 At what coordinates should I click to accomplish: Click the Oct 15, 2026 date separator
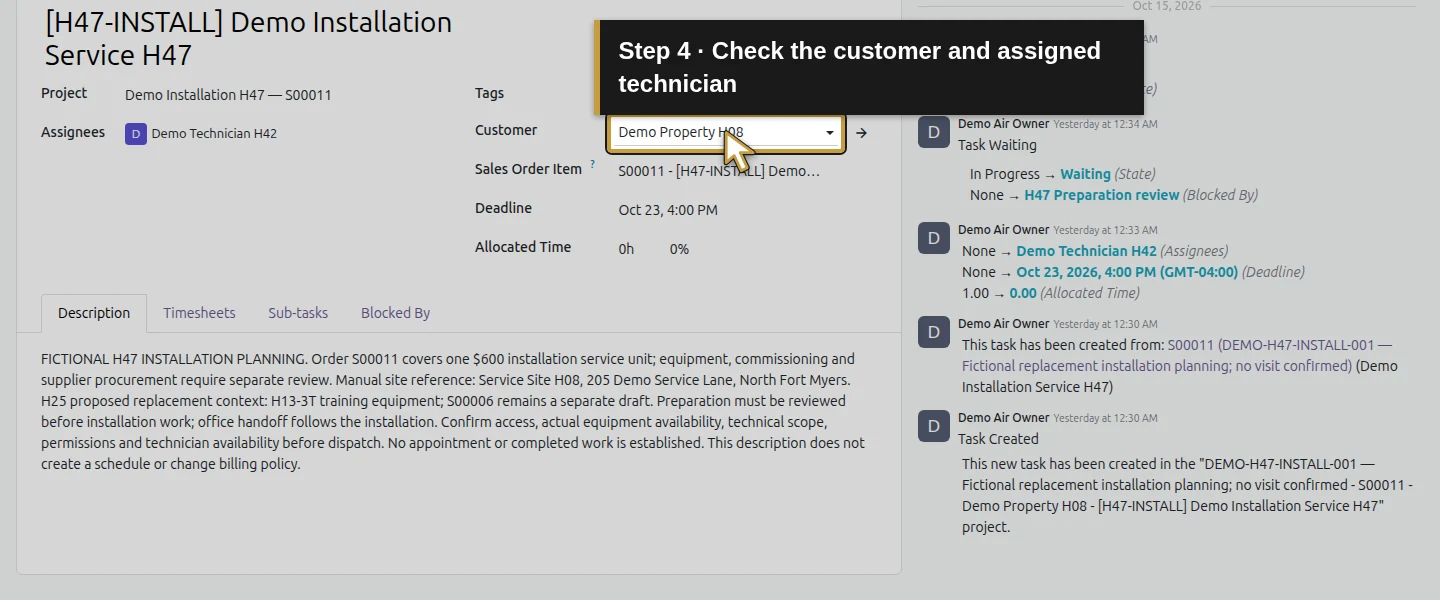[1167, 6]
